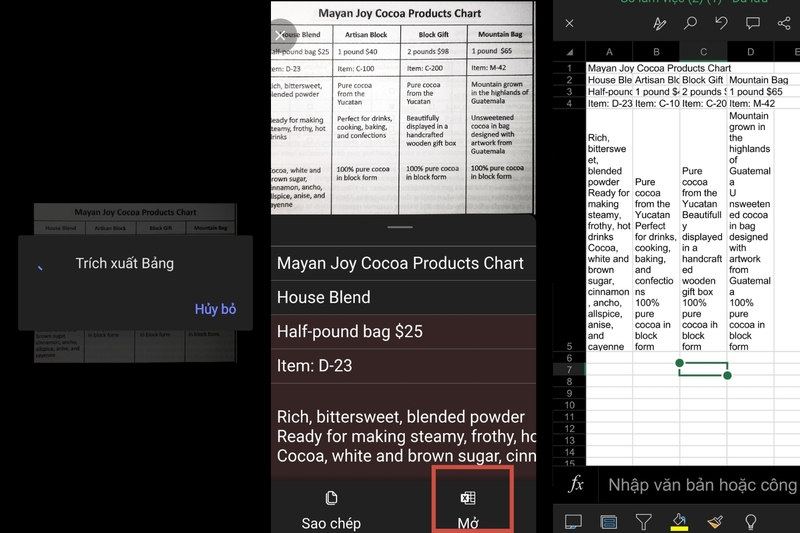The width and height of the screenshot is (800, 533).
Task: Select cell A2 'House Ble' in Excel
Action: (609, 80)
